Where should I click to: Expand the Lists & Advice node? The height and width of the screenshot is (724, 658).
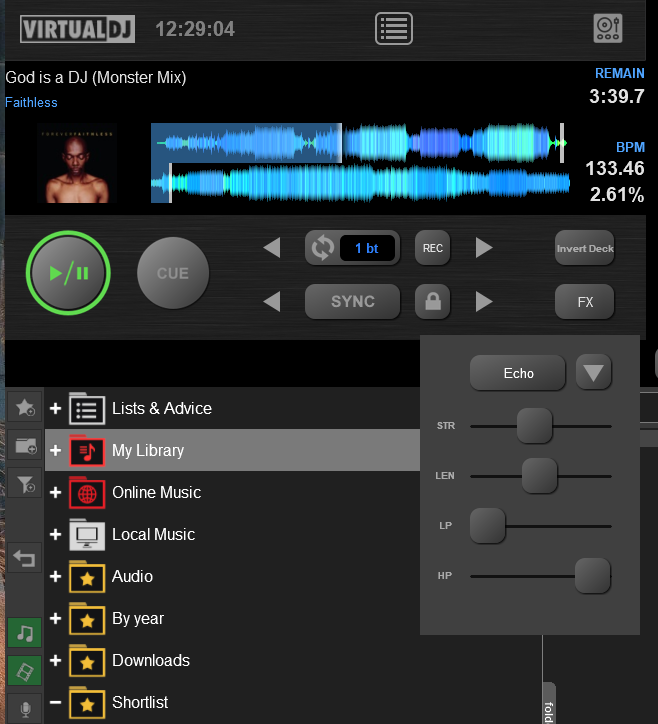click(55, 408)
